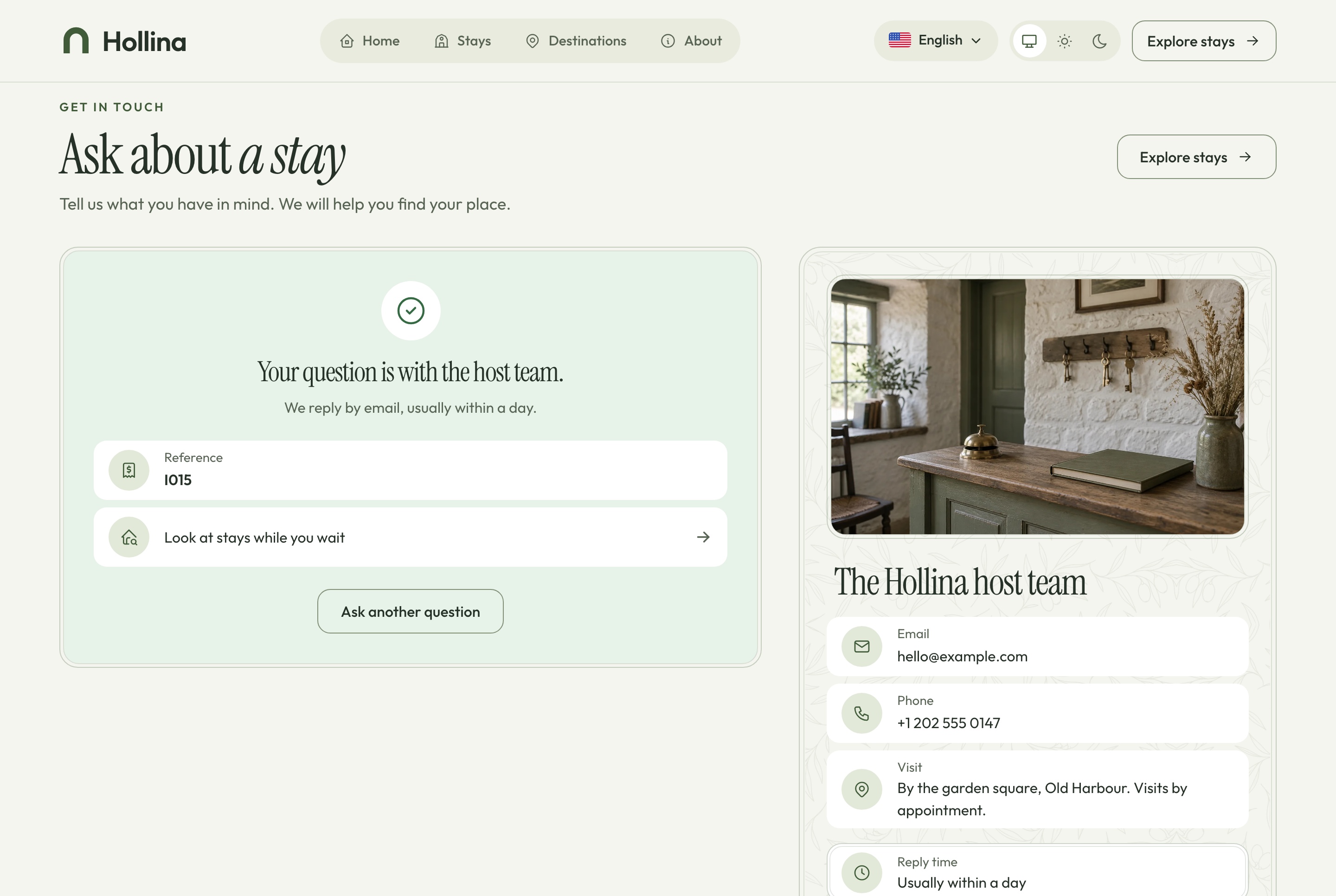Select the system theme monitor icon
This screenshot has height=896, width=1336.
(1029, 41)
